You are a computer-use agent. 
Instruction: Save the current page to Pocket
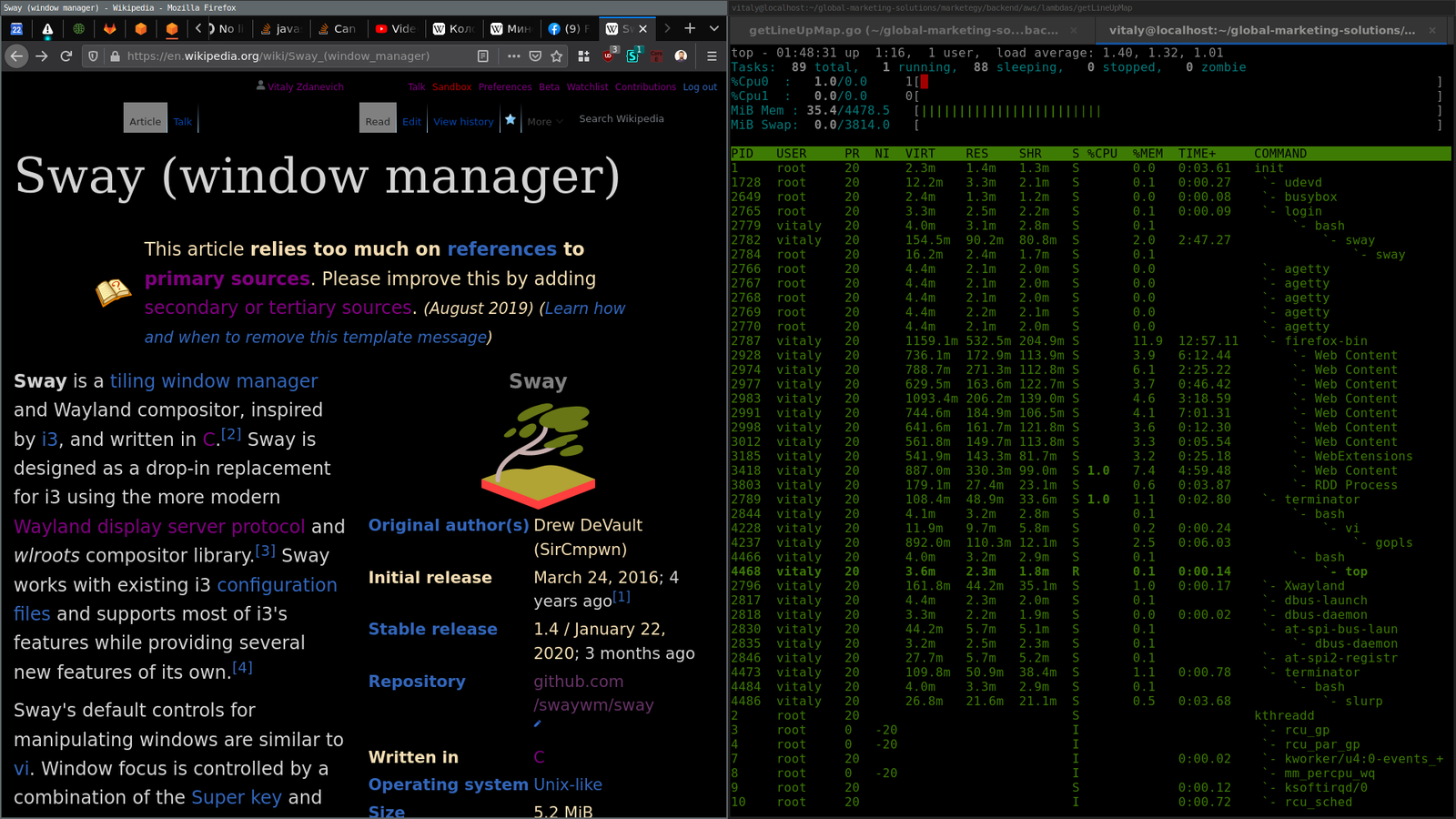(x=535, y=56)
